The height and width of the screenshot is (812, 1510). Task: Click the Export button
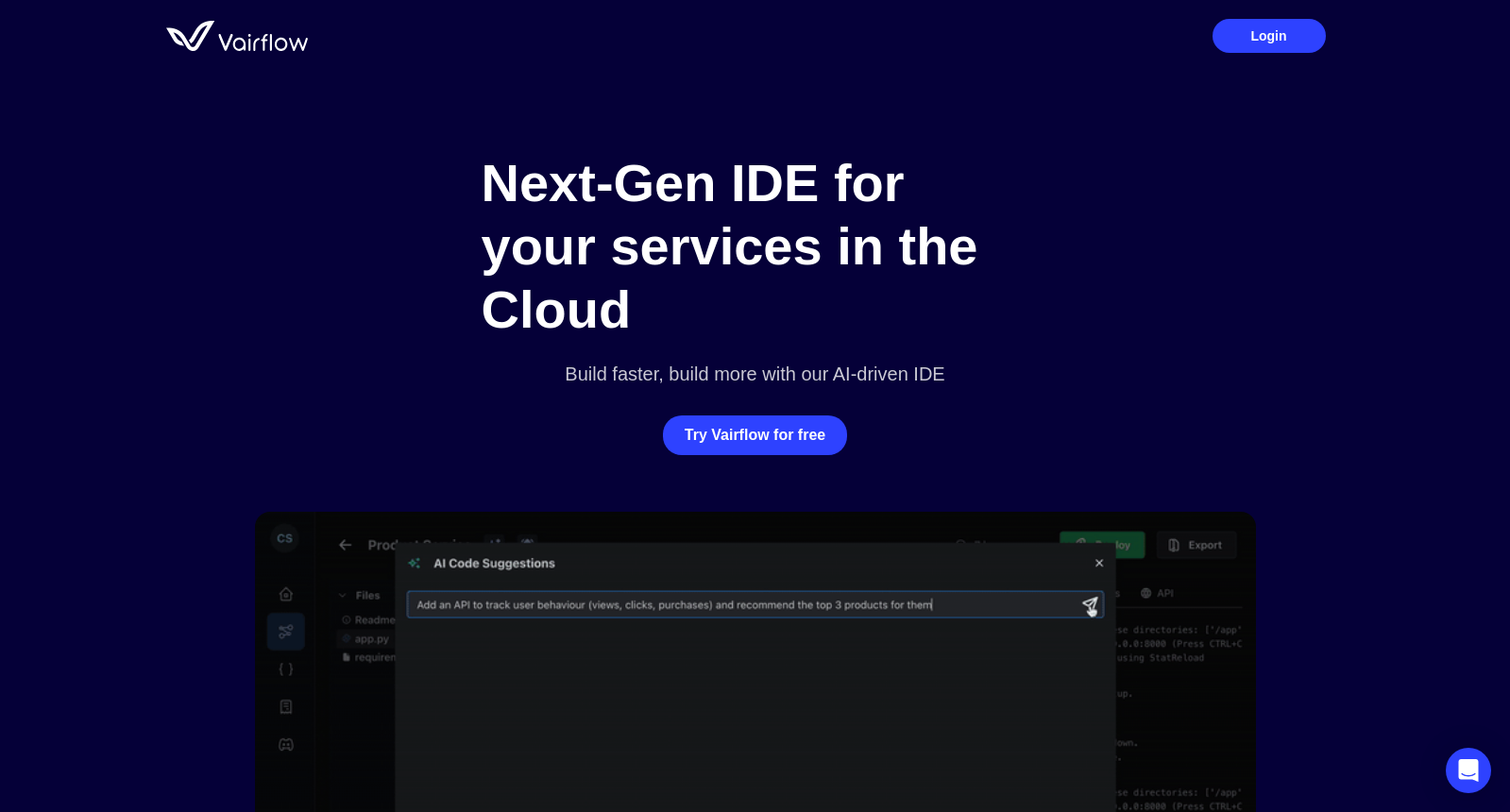pos(1196,545)
